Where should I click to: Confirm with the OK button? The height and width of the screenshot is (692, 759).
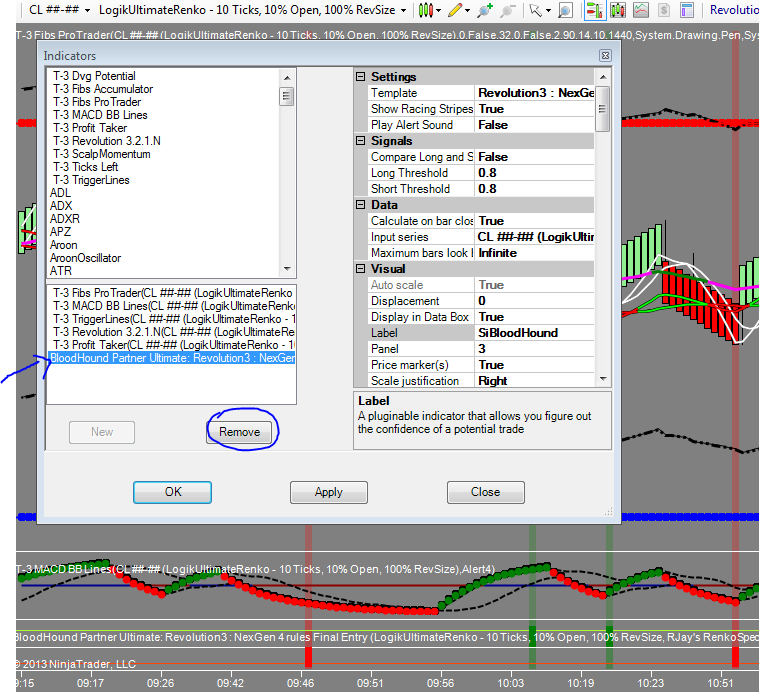click(x=172, y=492)
